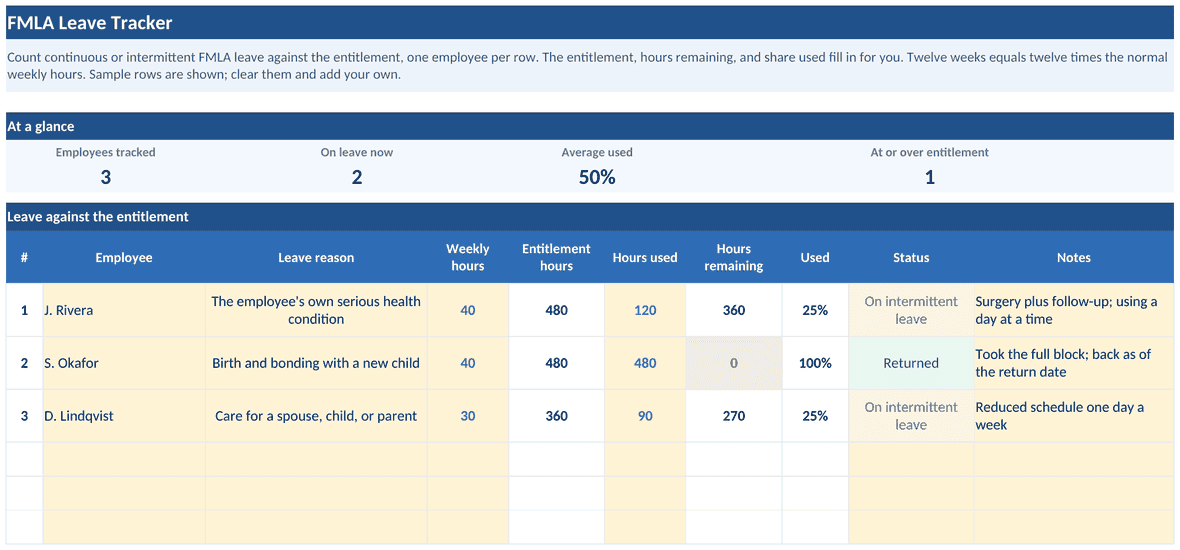Select row number 1 cell
Screen dimensions: 1180x550
click(25, 310)
